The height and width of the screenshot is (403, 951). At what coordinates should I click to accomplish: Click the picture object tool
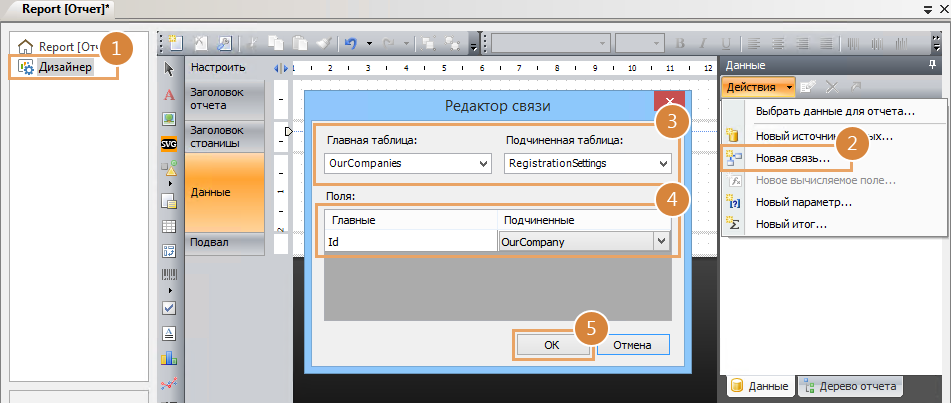(169, 118)
